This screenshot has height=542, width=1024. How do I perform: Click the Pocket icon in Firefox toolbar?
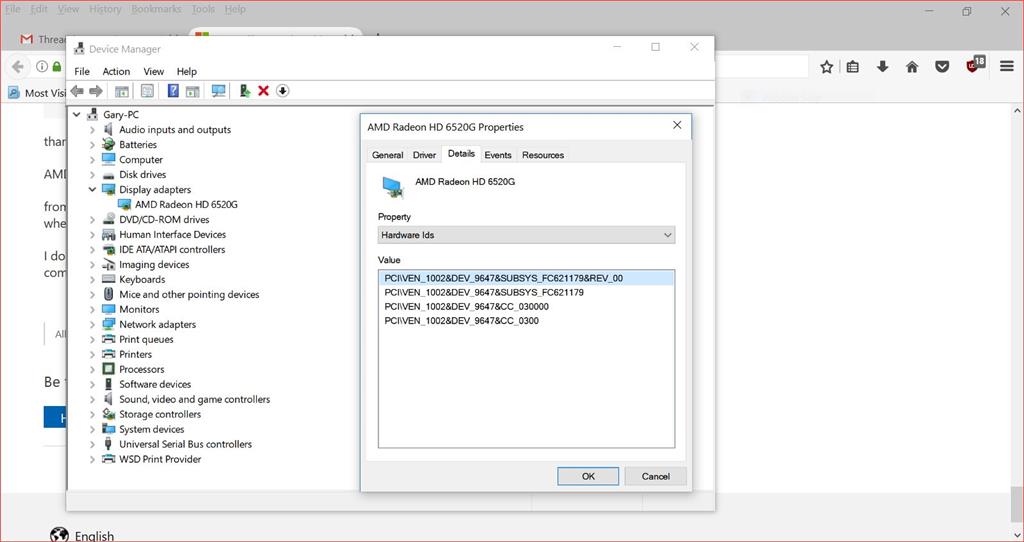point(942,67)
